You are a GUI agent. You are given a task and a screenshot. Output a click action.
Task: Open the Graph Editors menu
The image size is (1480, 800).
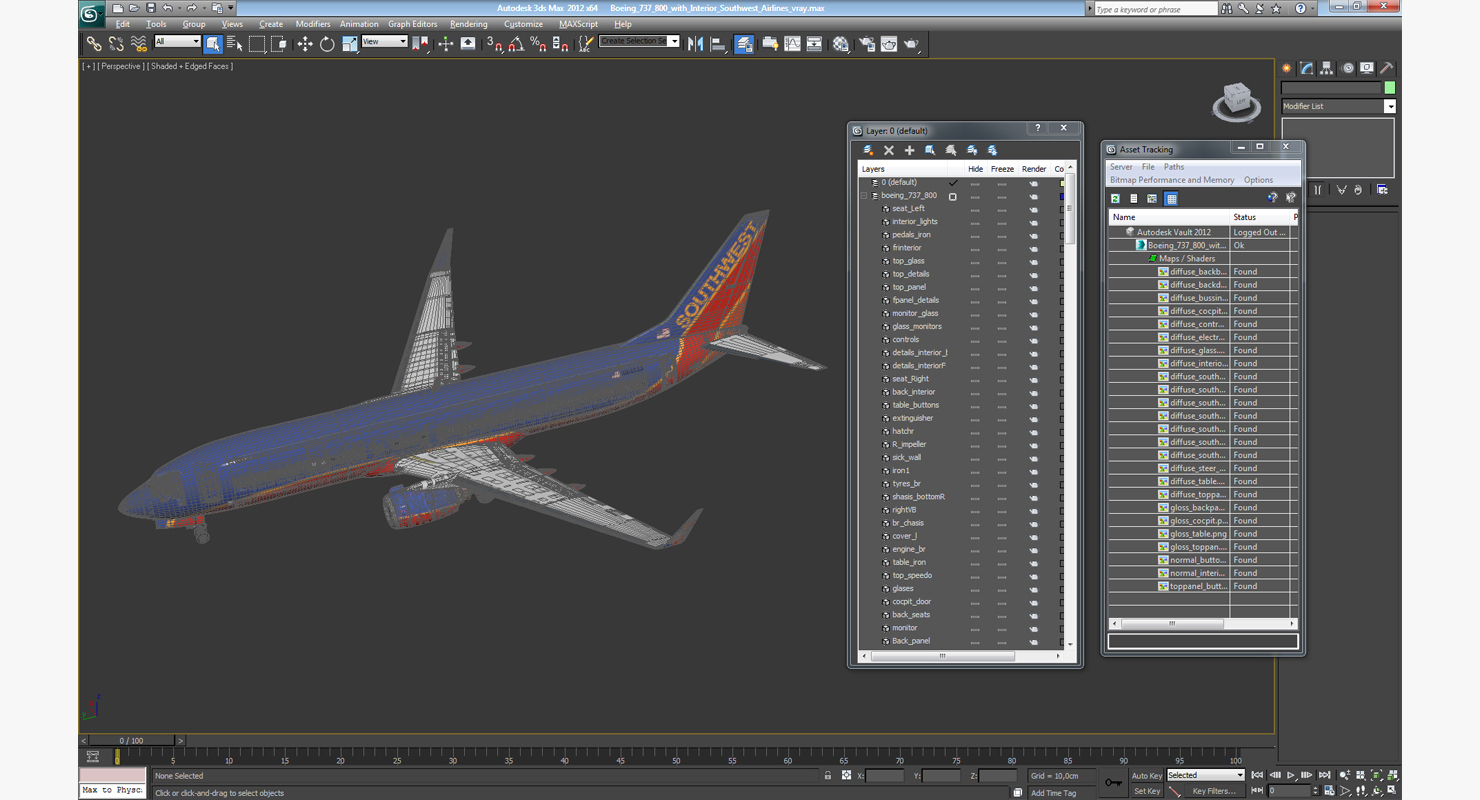pyautogui.click(x=413, y=24)
